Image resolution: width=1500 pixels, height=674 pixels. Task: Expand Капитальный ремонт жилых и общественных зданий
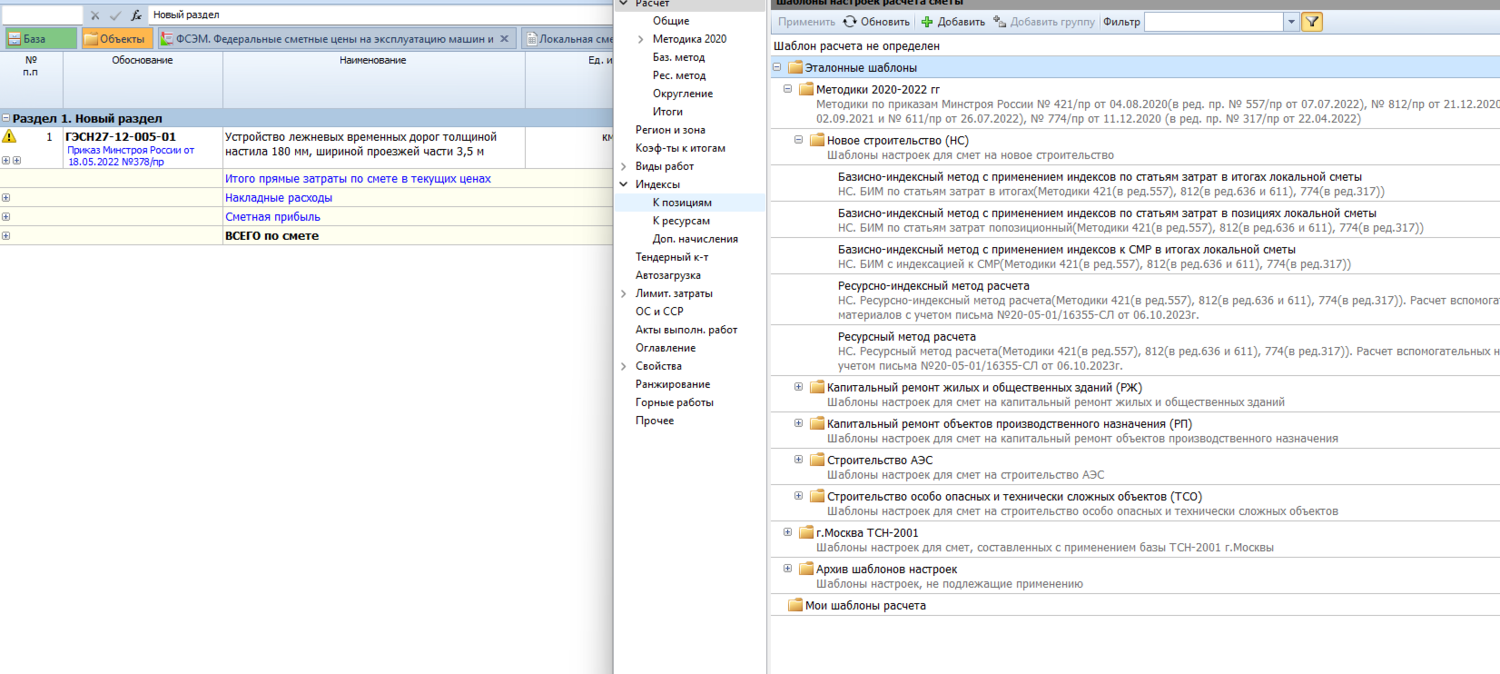[799, 387]
